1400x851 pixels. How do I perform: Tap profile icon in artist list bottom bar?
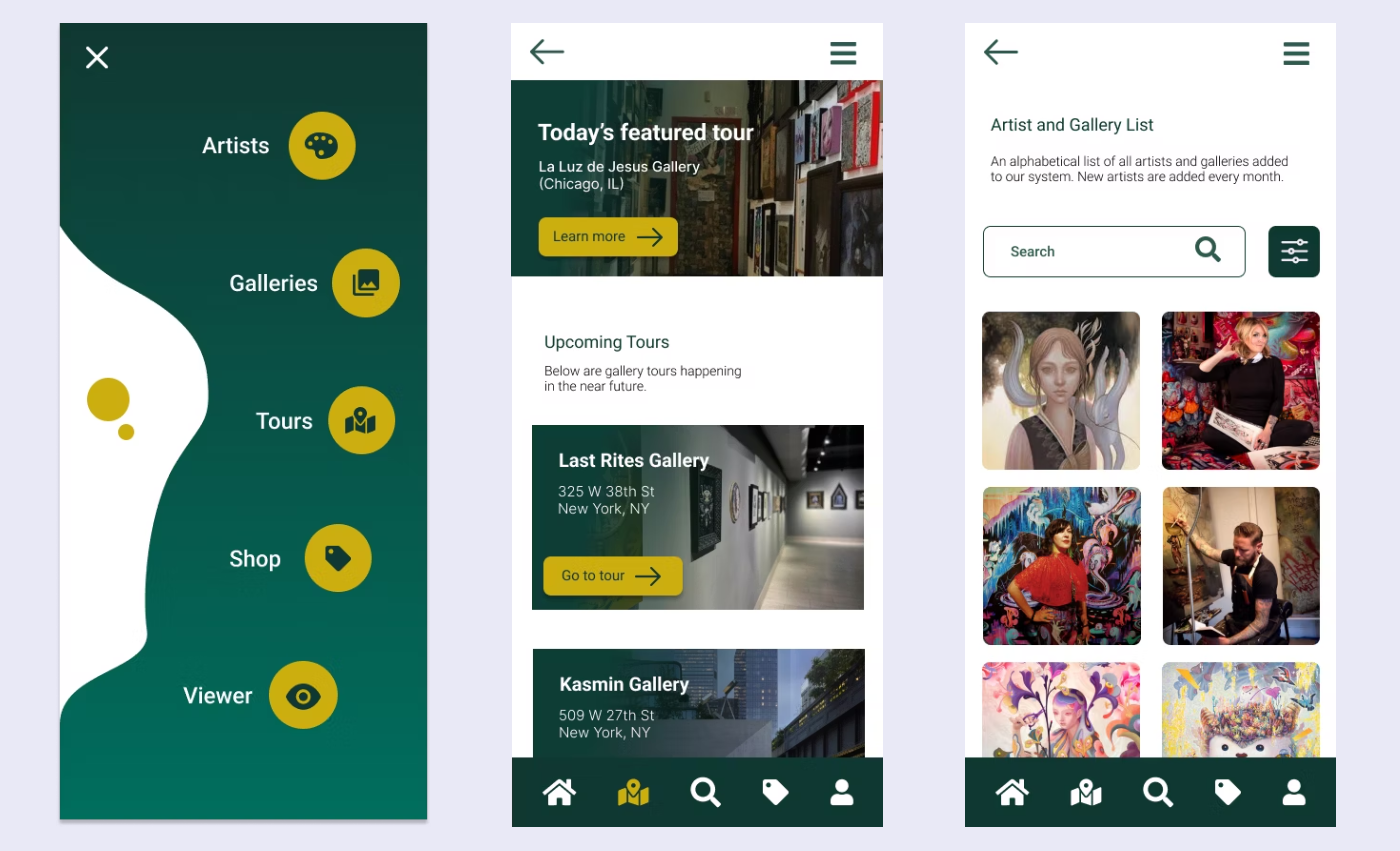tap(1294, 793)
